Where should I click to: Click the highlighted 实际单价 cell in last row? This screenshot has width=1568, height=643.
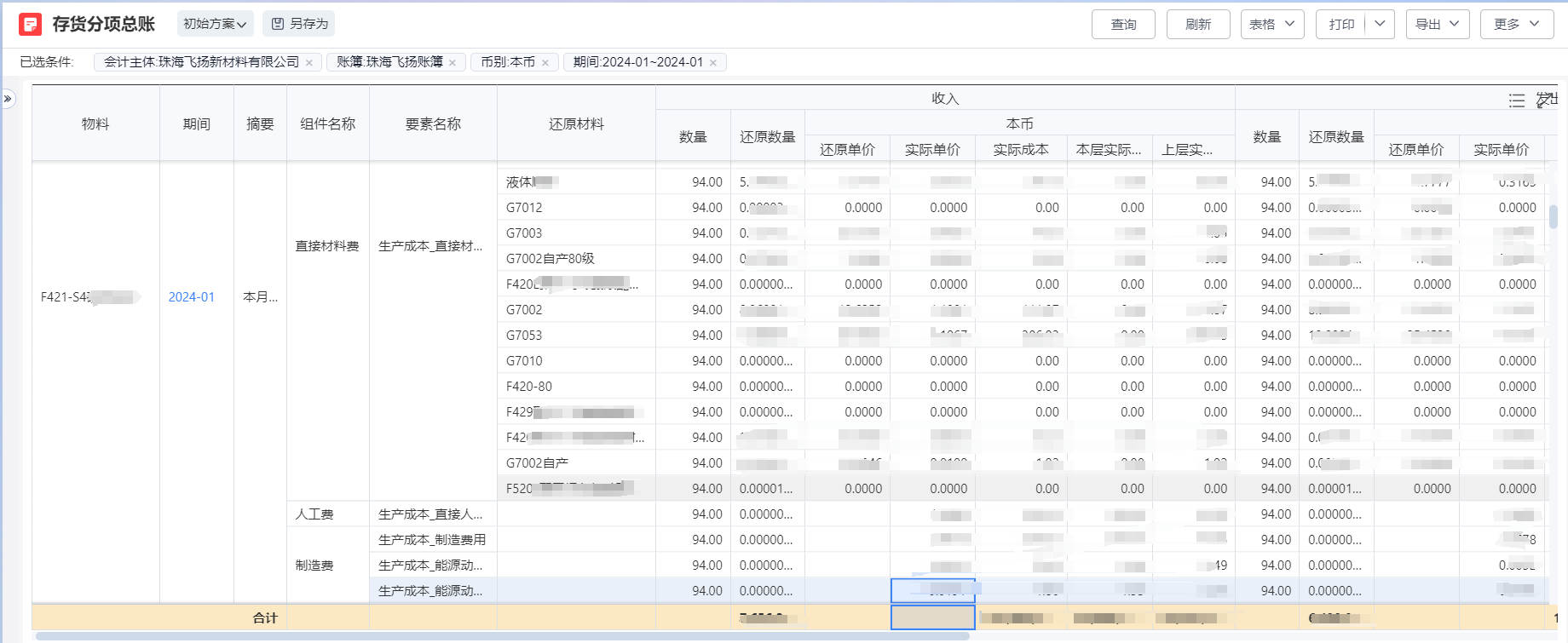(x=933, y=591)
